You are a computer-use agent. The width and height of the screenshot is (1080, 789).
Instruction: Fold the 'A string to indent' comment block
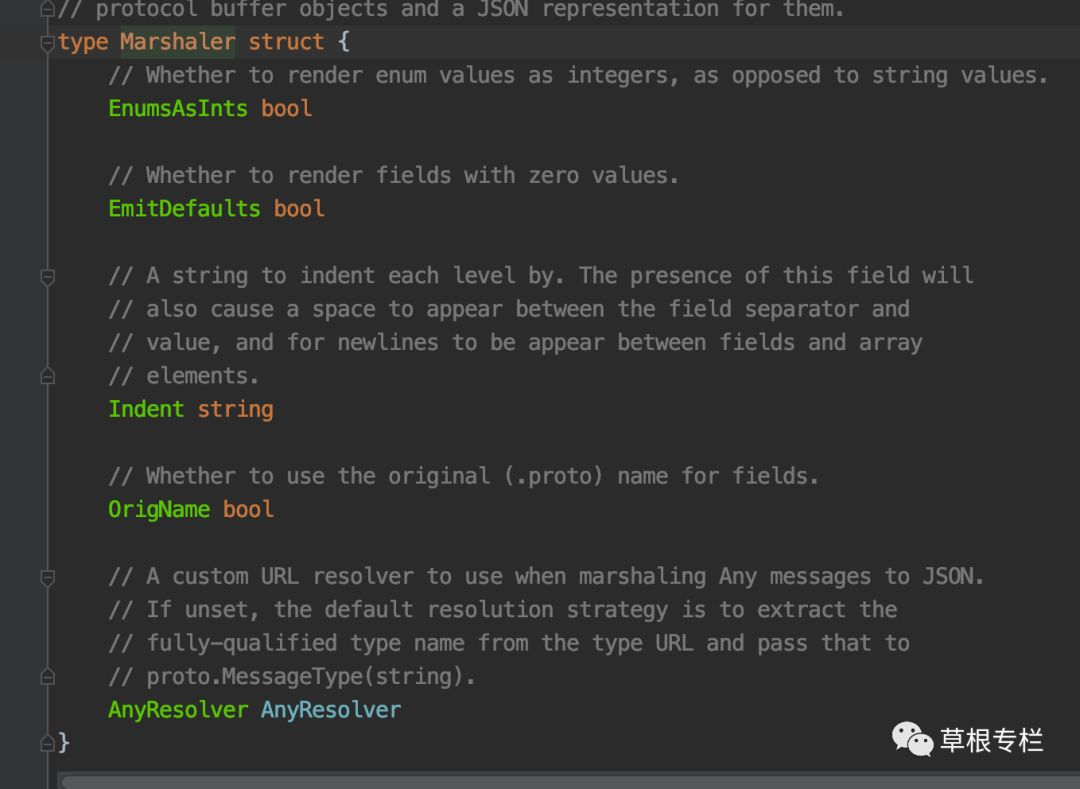(x=48, y=277)
